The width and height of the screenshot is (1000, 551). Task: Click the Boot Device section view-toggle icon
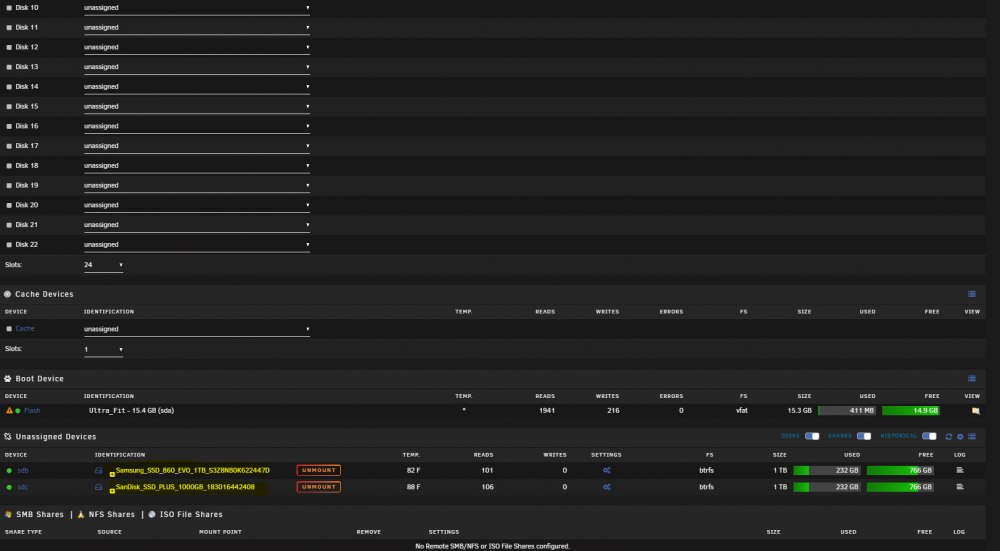(x=971, y=378)
